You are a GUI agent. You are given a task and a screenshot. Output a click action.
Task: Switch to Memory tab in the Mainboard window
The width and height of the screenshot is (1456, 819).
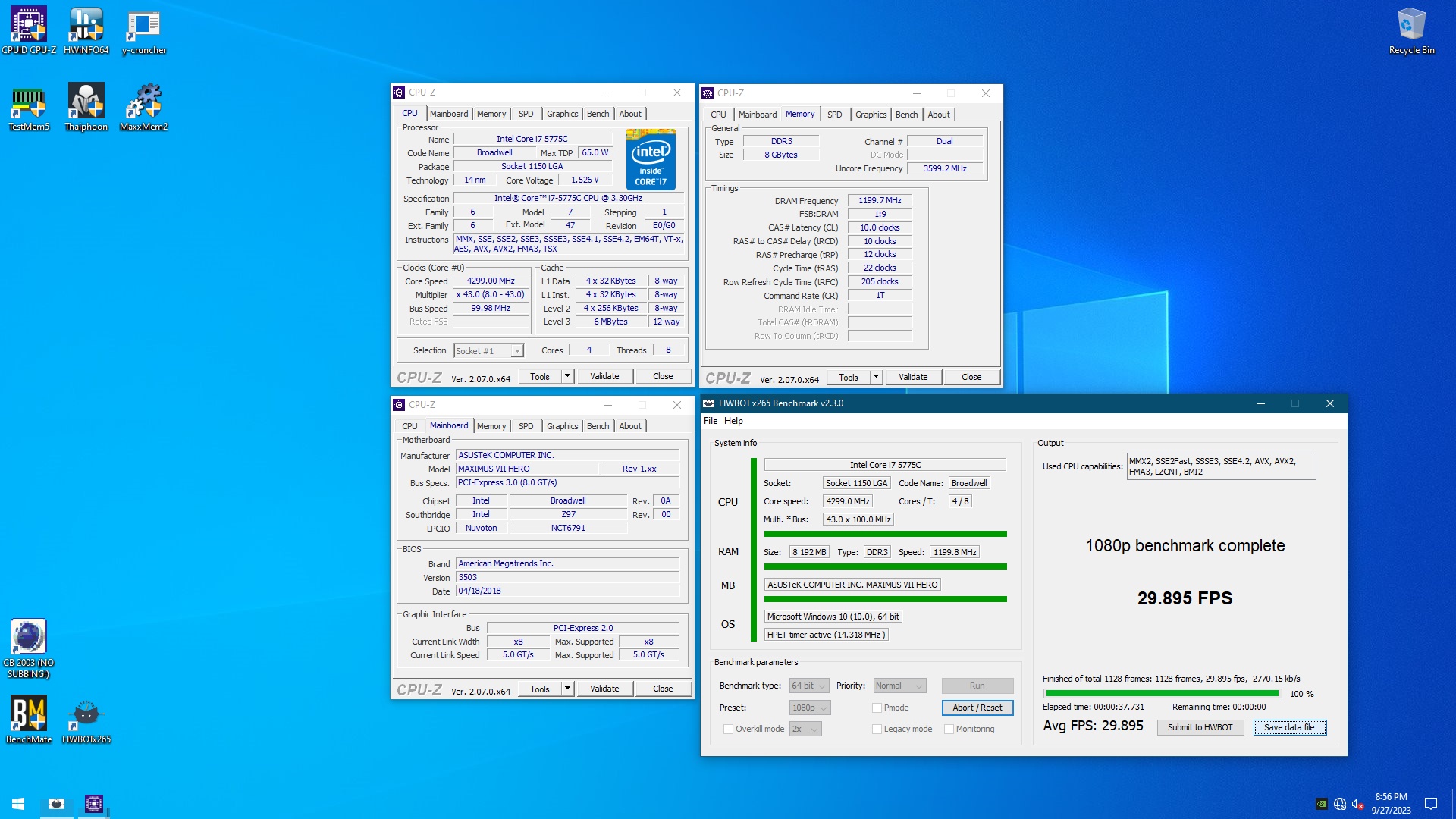point(491,426)
